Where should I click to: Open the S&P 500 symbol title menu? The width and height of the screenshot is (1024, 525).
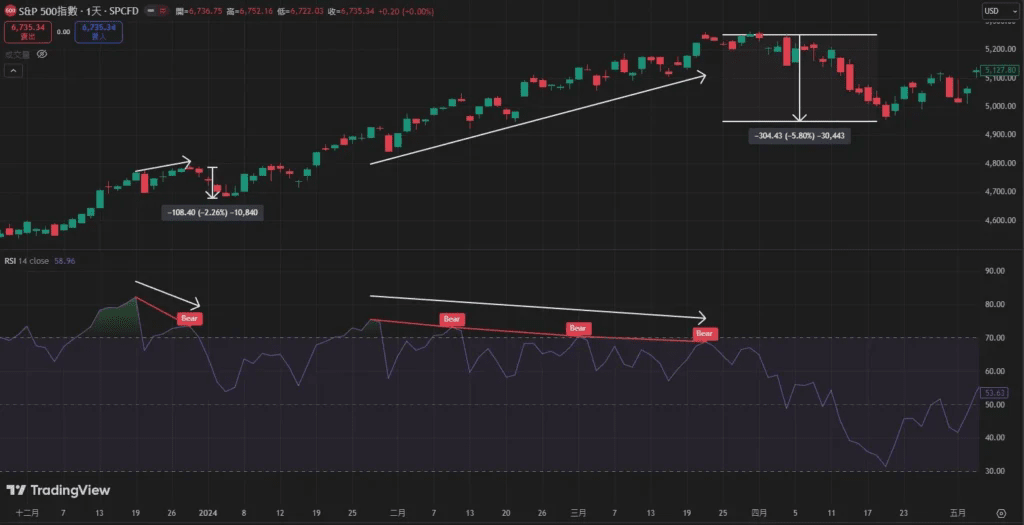(x=78, y=12)
